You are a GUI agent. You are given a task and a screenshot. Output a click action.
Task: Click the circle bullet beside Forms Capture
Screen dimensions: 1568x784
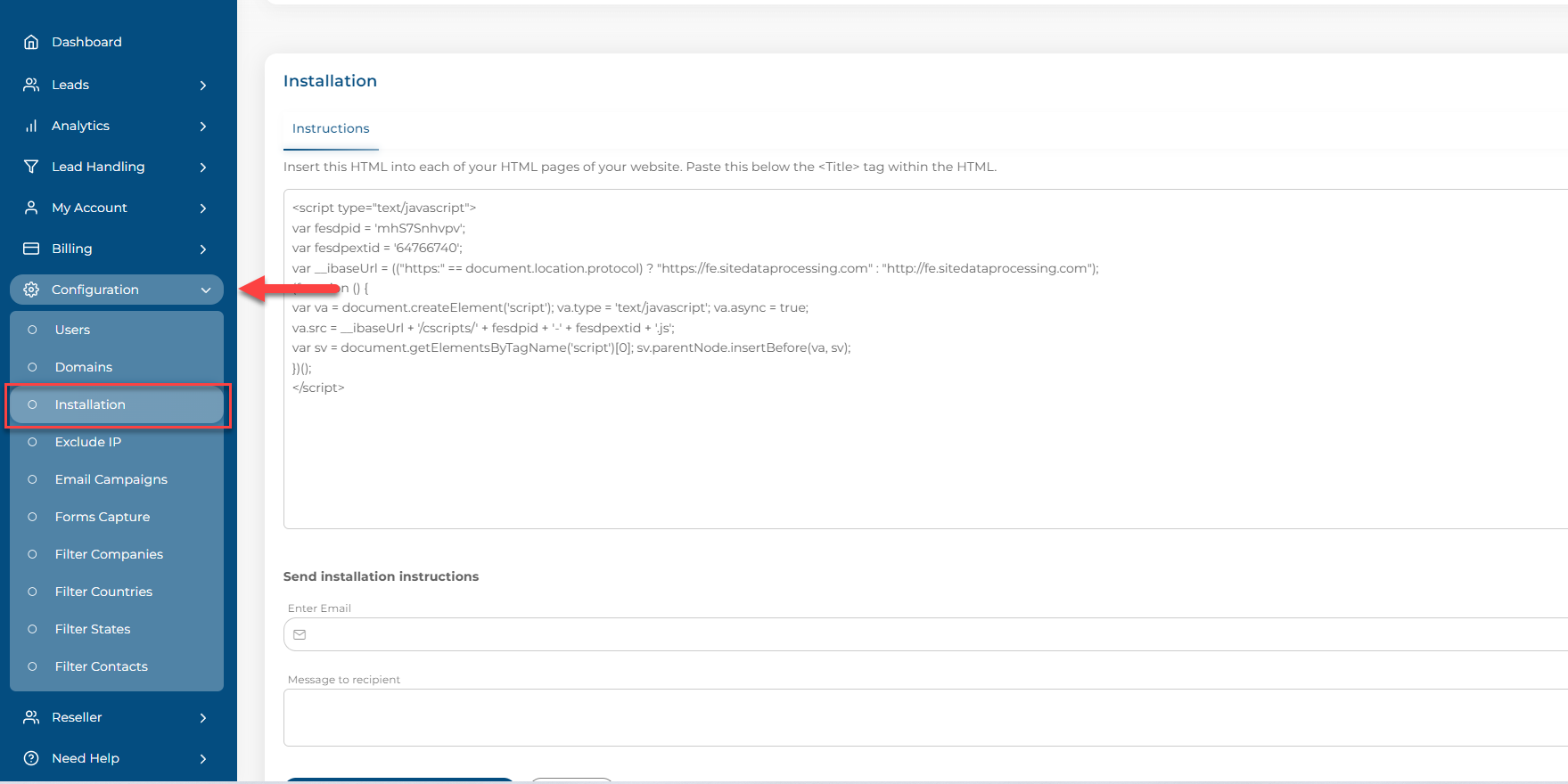point(33,517)
